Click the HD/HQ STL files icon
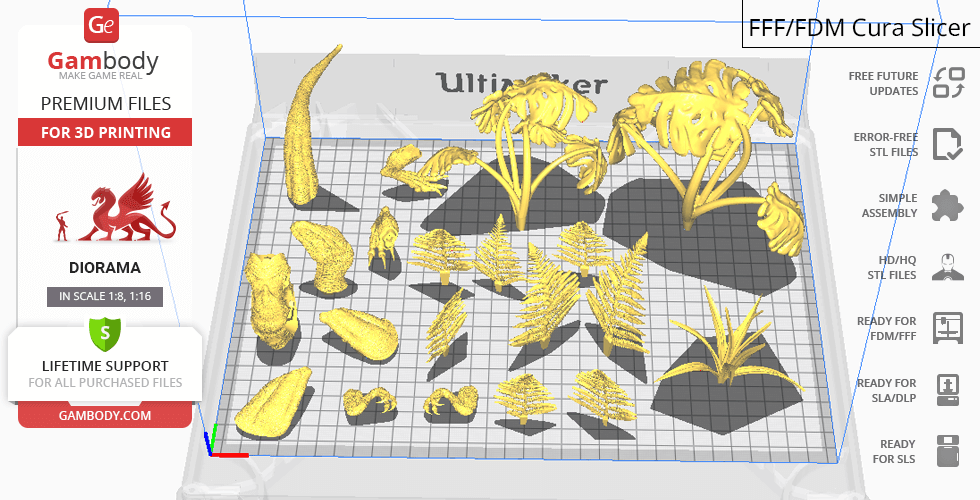Image resolution: width=980 pixels, height=500 pixels. [947, 267]
